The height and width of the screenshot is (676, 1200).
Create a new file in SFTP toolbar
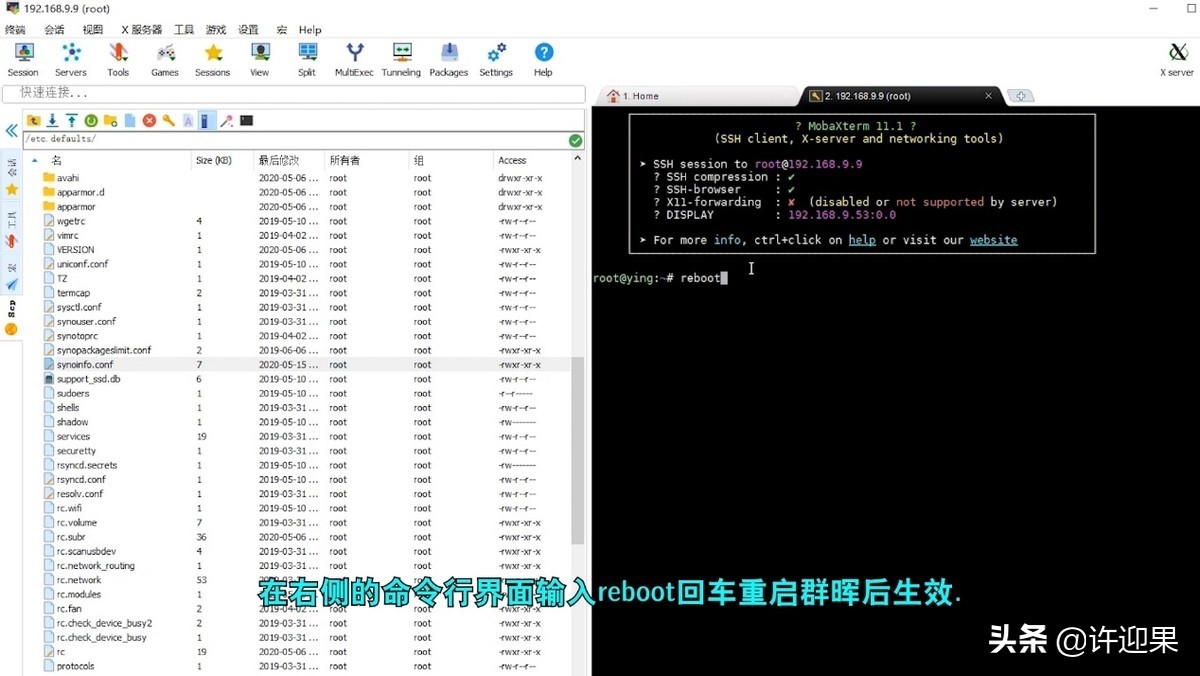point(130,120)
